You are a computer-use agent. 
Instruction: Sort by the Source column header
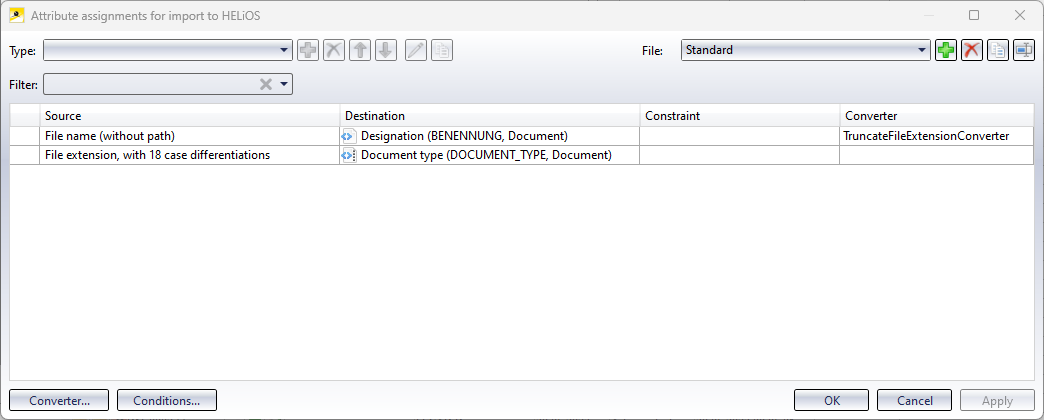(190, 116)
